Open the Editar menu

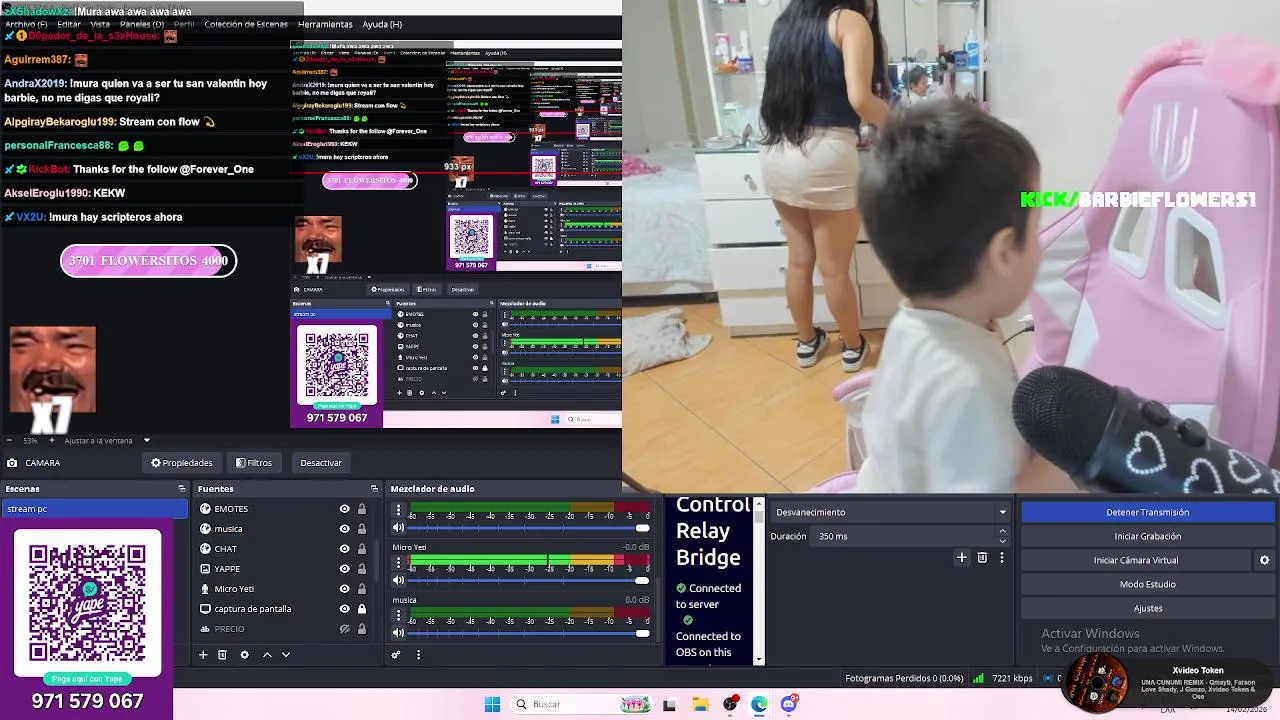[69, 24]
